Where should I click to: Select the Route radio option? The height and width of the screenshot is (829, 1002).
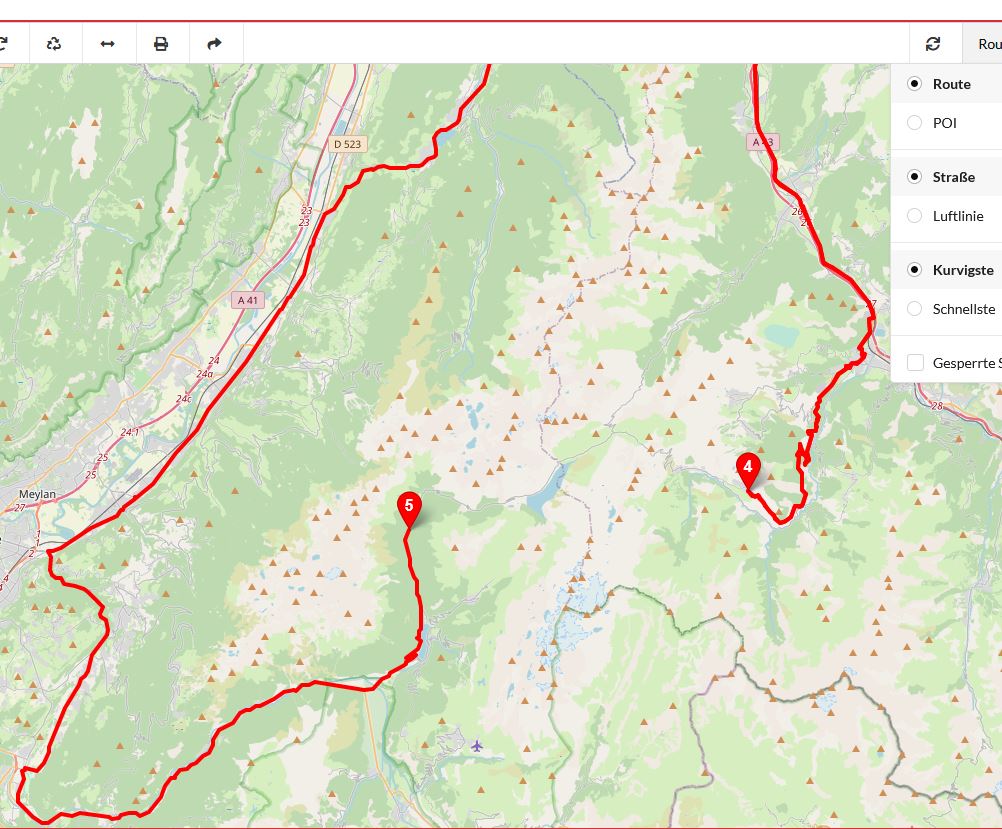[914, 84]
